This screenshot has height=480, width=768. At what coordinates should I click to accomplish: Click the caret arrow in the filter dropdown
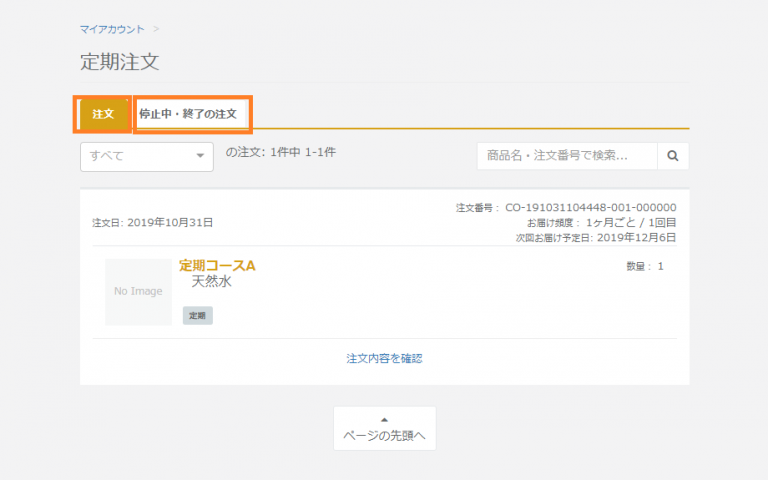(x=200, y=156)
